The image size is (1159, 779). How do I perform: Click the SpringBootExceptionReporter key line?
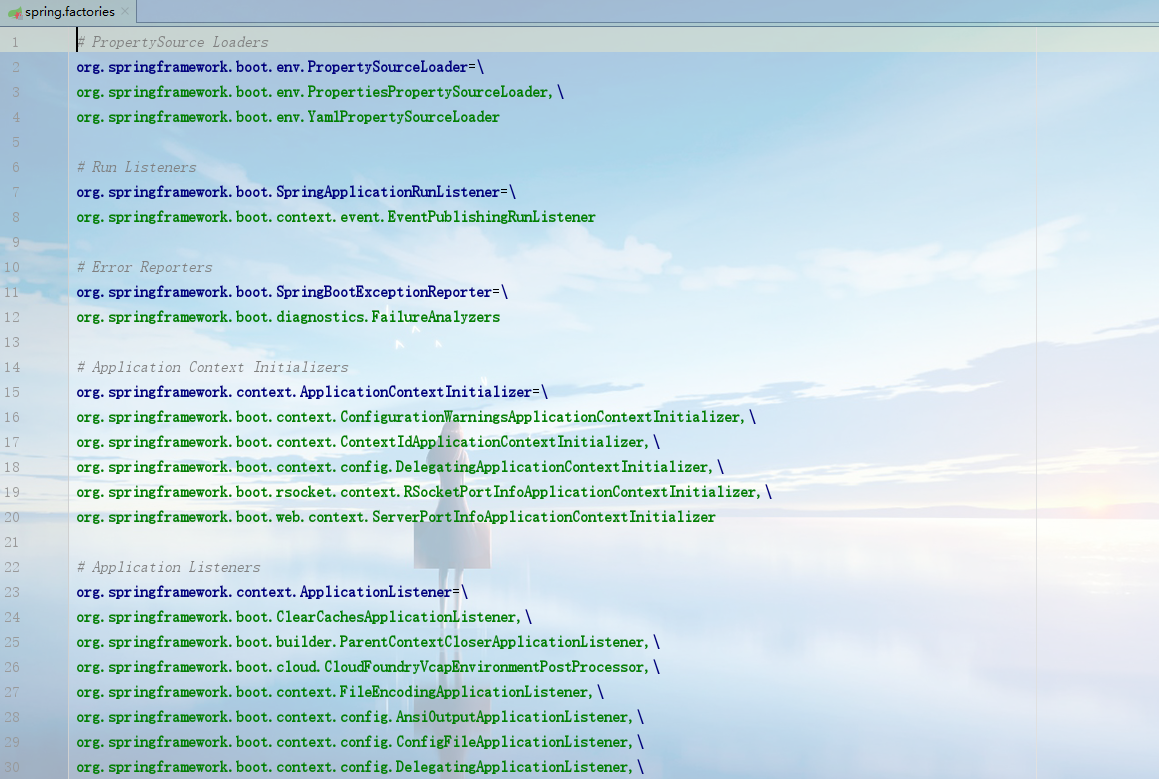(292, 292)
